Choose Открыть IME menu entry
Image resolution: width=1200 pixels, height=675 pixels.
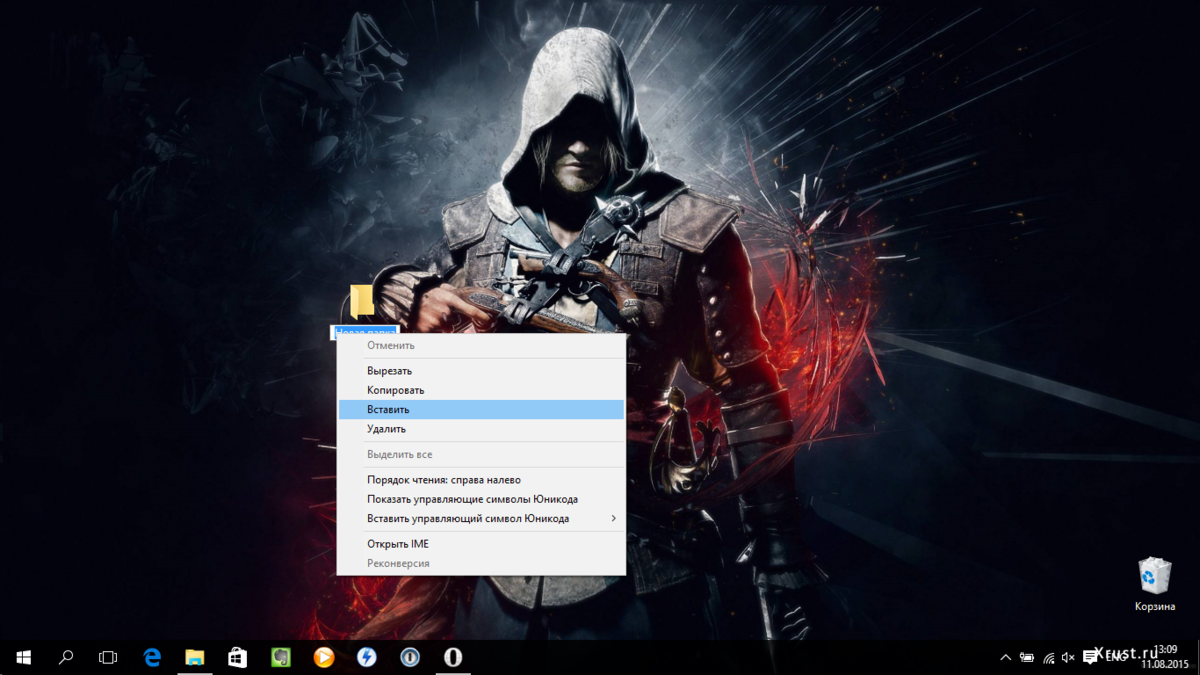(481, 544)
